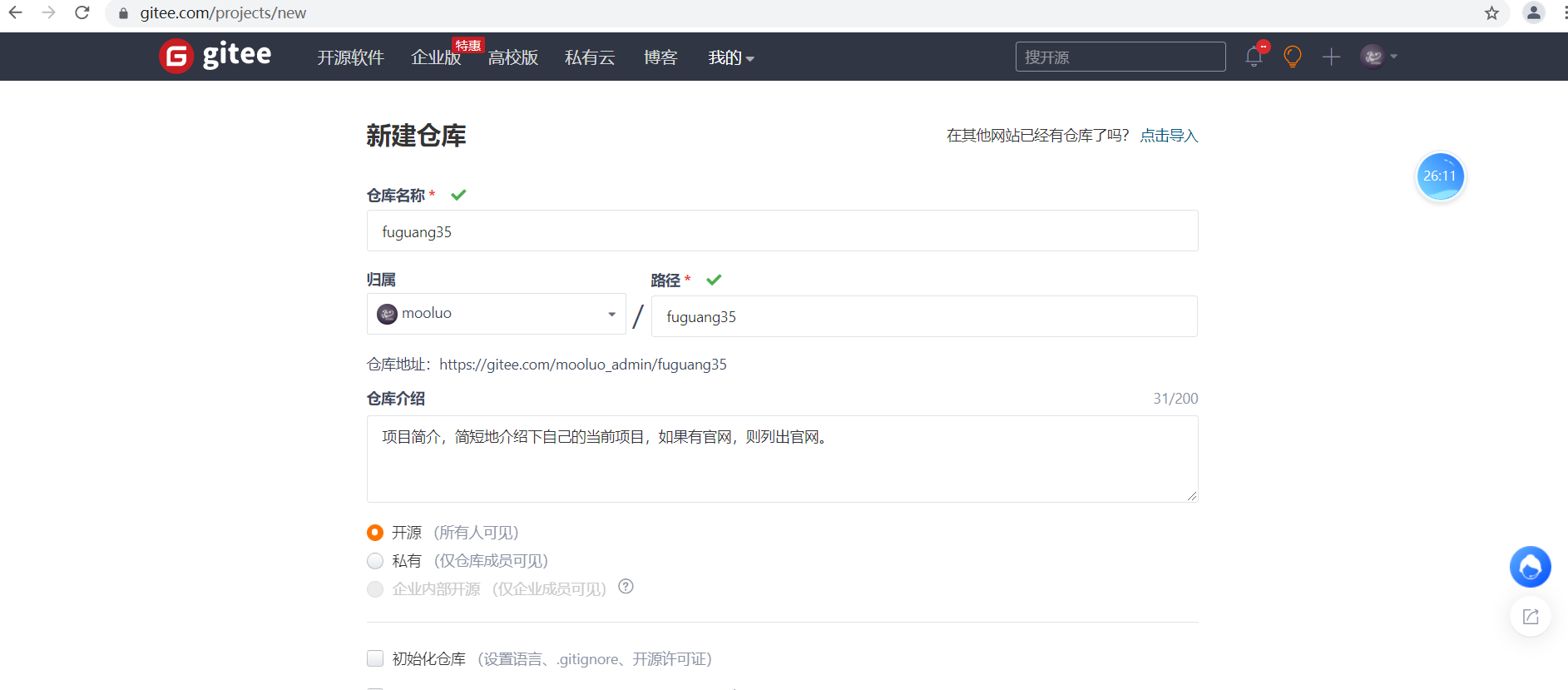The image size is (1568, 690).
Task: Click the help question mark icon
Action: [x=626, y=587]
